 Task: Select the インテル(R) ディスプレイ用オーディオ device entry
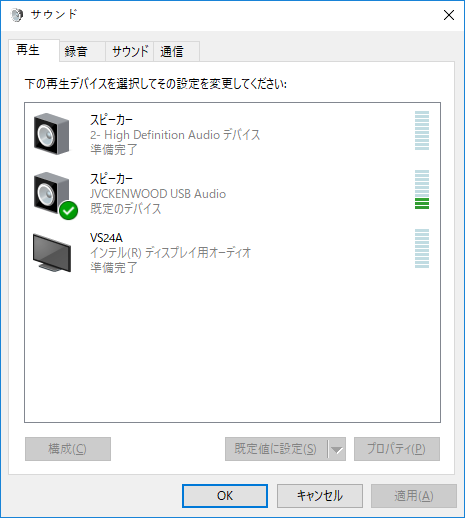pyautogui.click(x=232, y=253)
